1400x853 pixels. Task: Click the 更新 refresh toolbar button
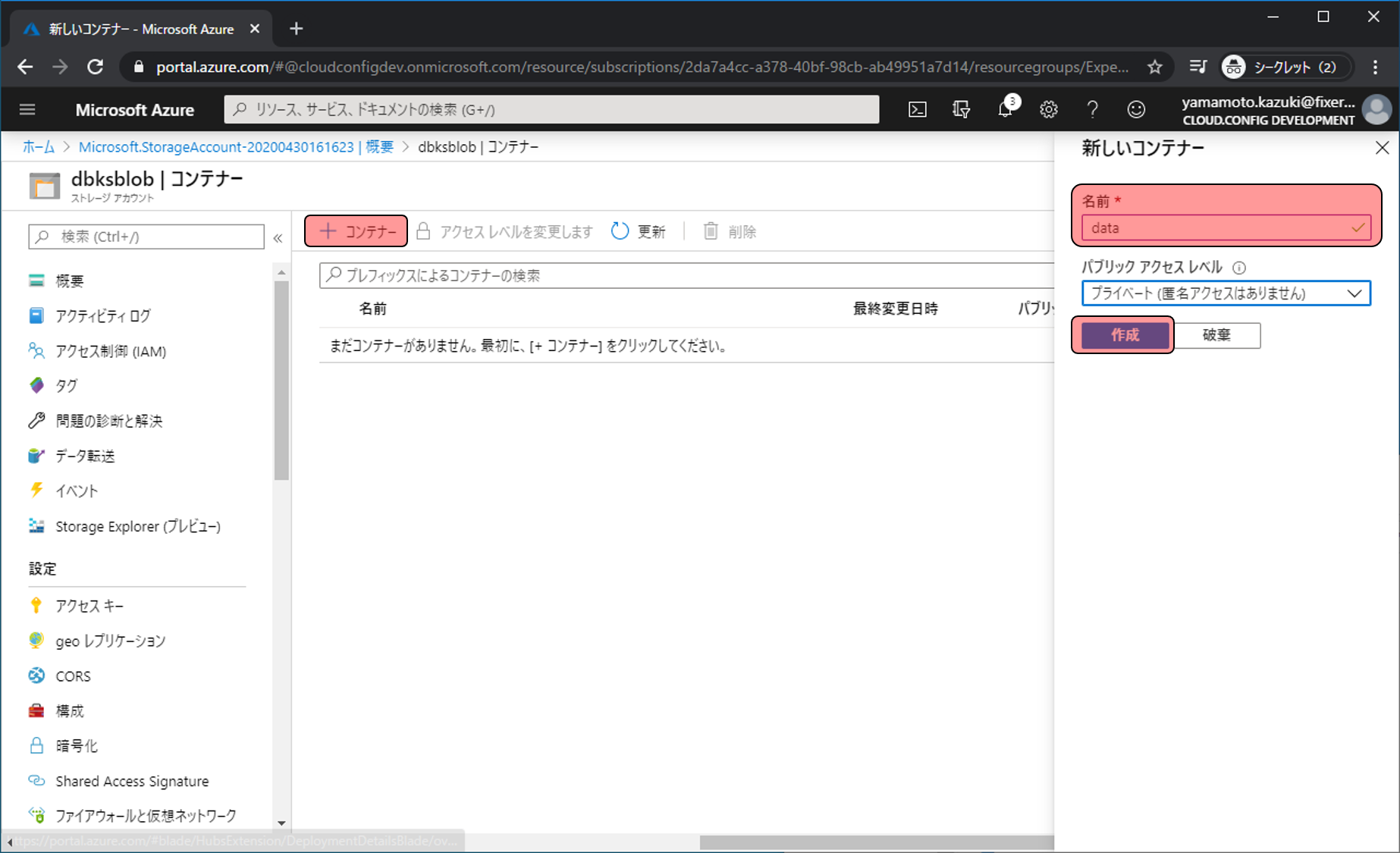[x=639, y=231]
